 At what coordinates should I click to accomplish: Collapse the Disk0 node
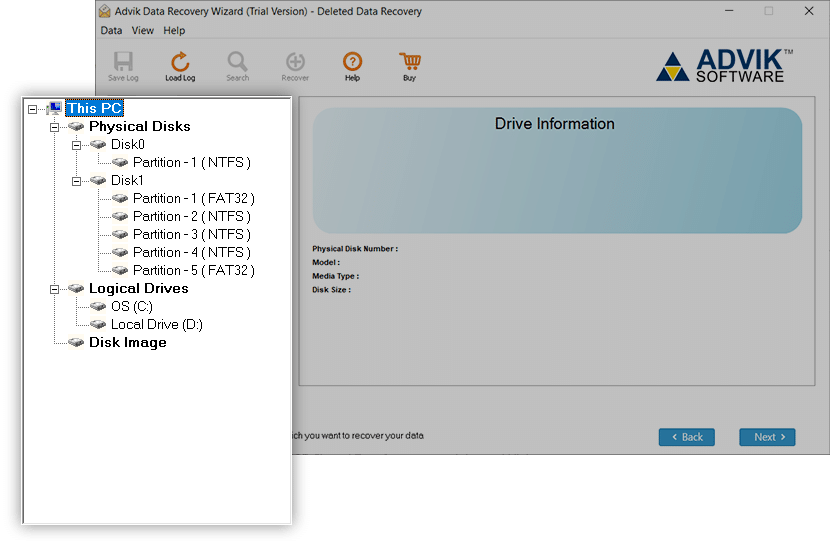coord(76,145)
